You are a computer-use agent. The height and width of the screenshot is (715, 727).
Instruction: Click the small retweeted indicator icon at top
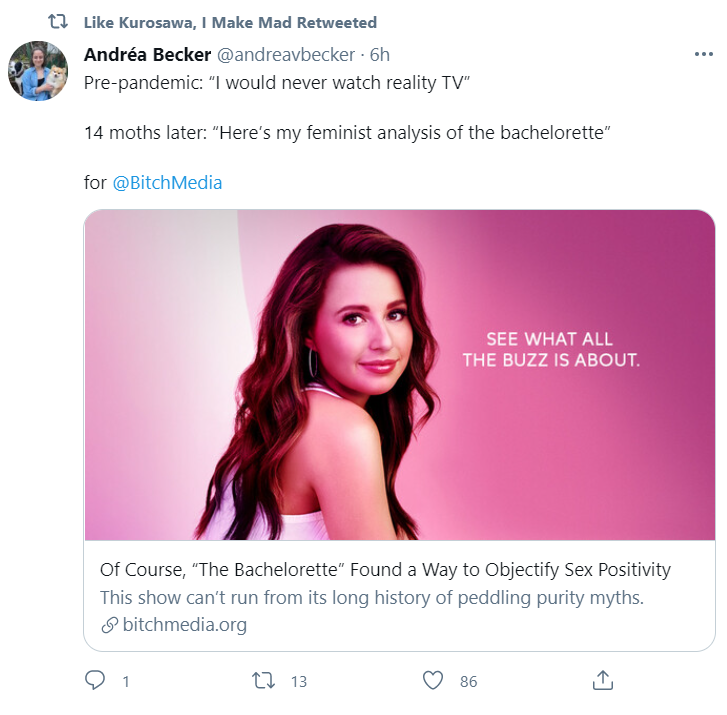tap(58, 21)
